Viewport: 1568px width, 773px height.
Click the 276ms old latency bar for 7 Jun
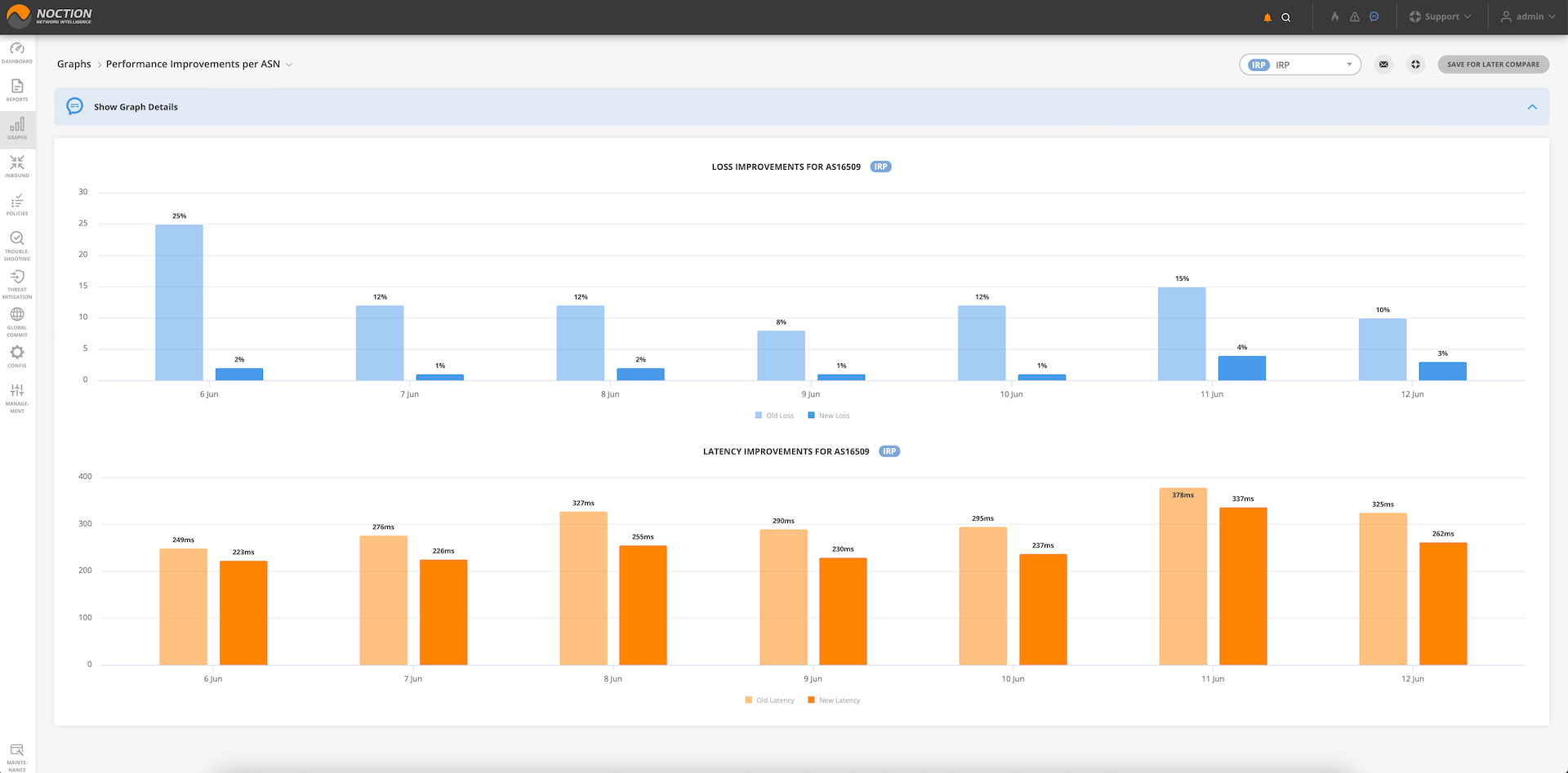point(383,601)
